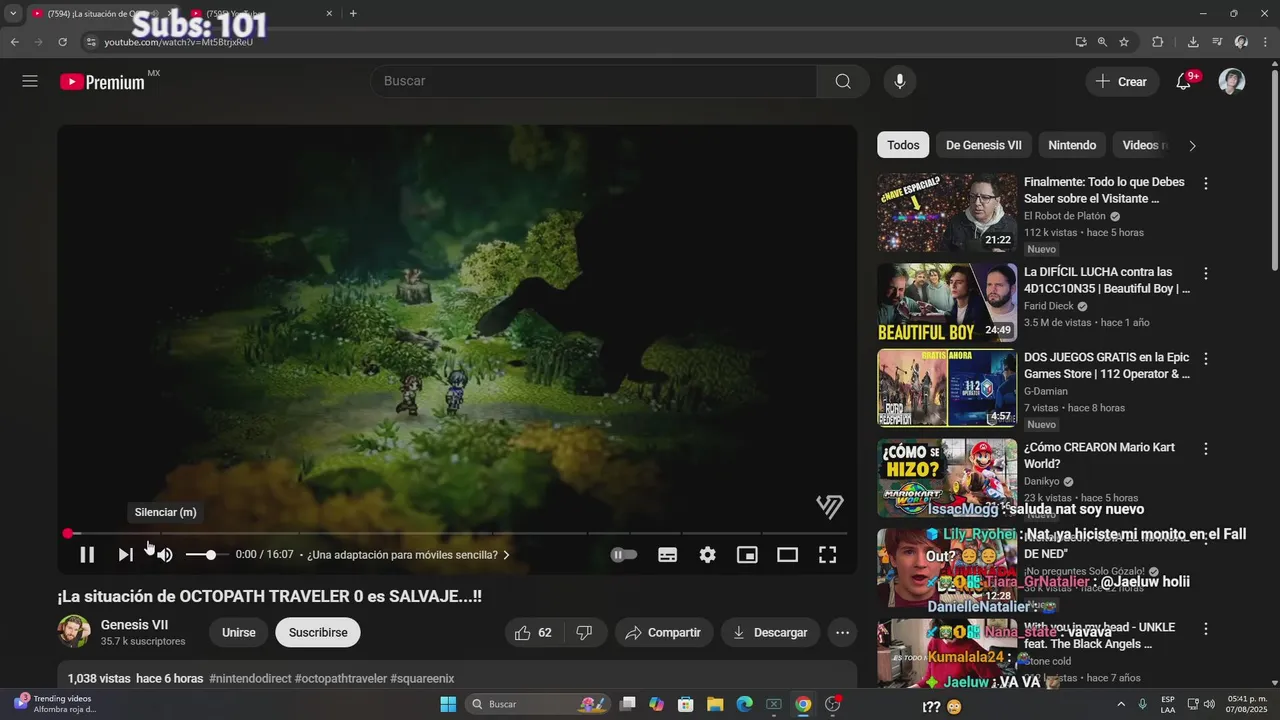Click the Crear button

click(x=1122, y=82)
